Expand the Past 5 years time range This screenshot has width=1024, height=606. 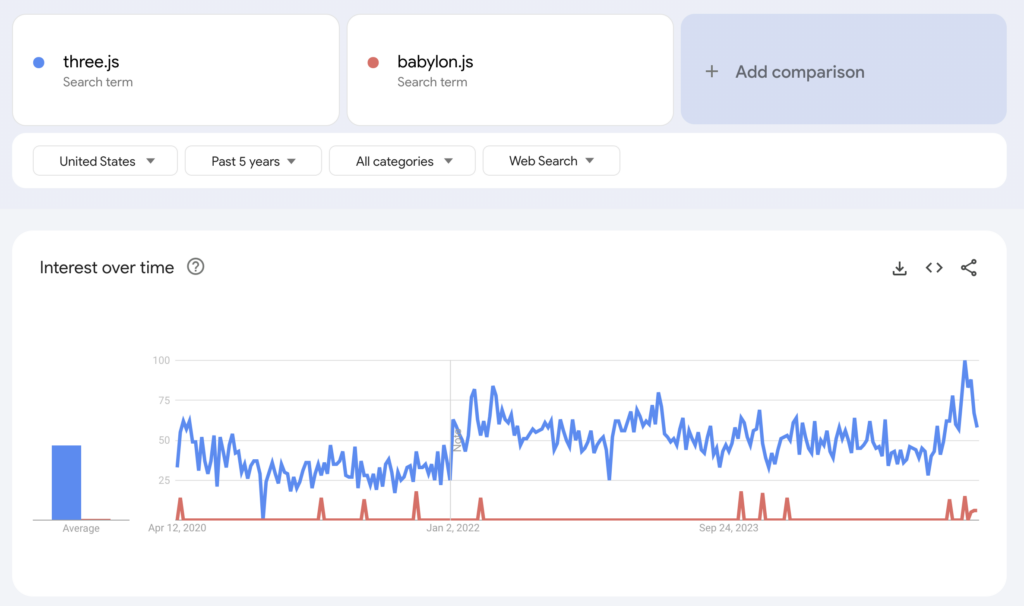click(253, 161)
